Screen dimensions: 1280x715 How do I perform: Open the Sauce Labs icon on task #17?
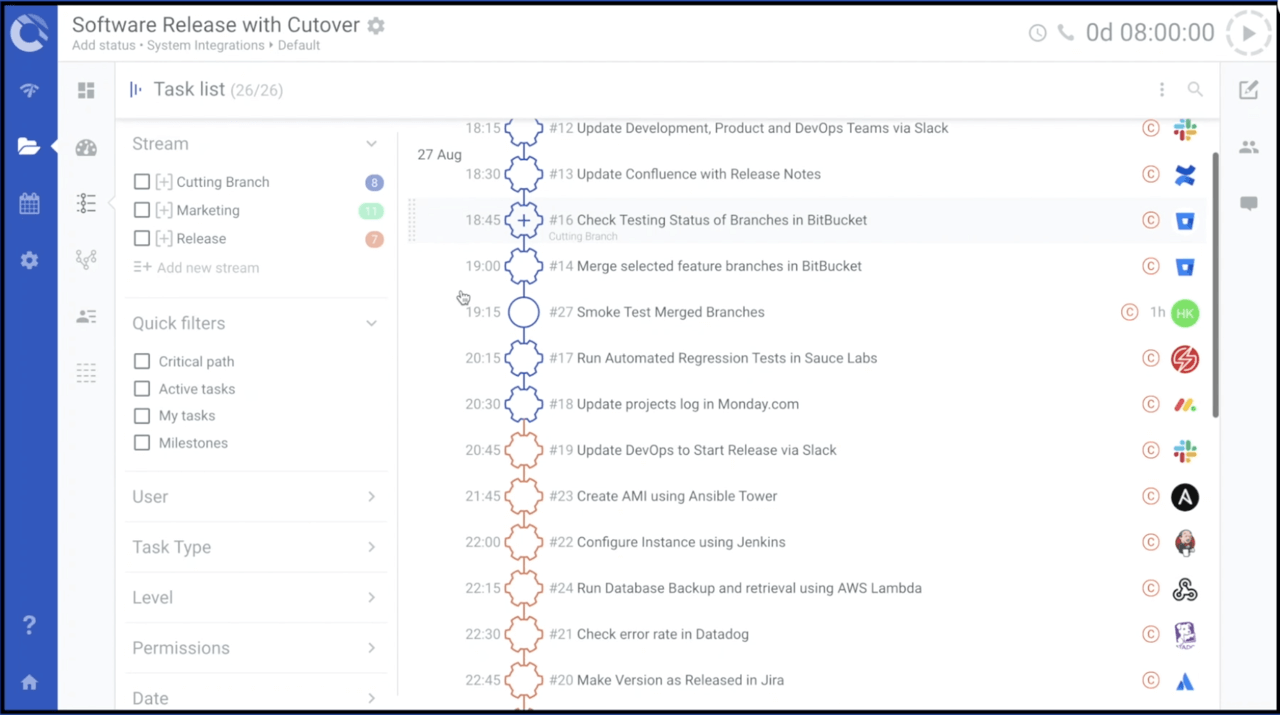pyautogui.click(x=1184, y=358)
